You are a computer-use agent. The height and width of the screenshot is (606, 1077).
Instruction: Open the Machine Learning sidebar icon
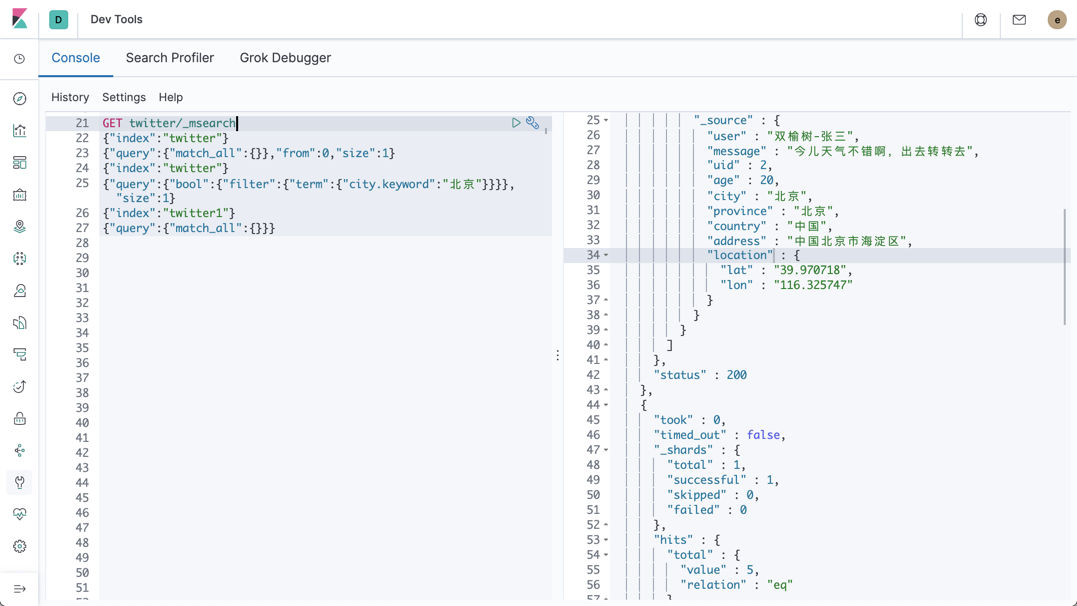[20, 258]
